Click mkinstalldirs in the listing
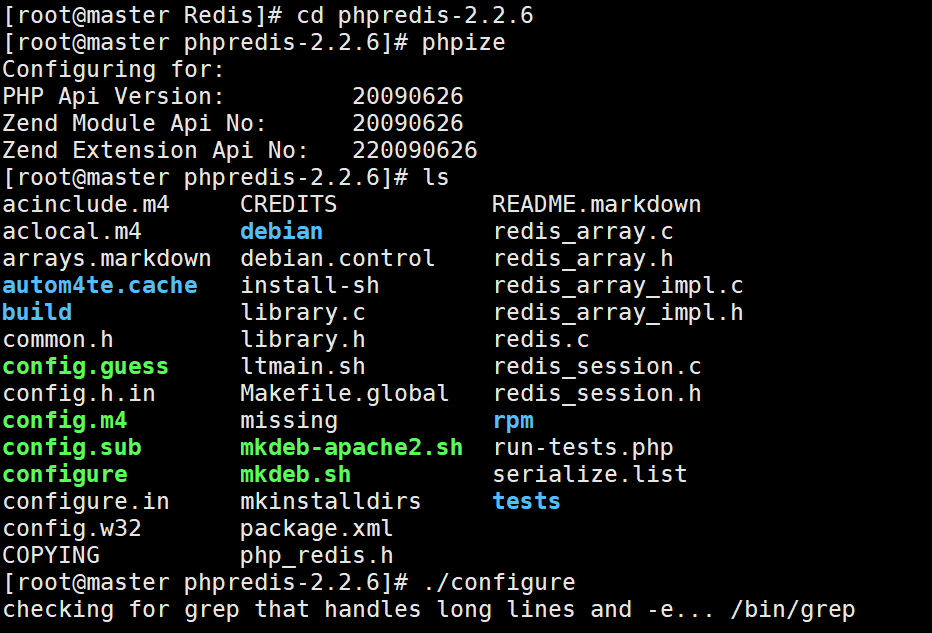The image size is (932, 633). [330, 501]
